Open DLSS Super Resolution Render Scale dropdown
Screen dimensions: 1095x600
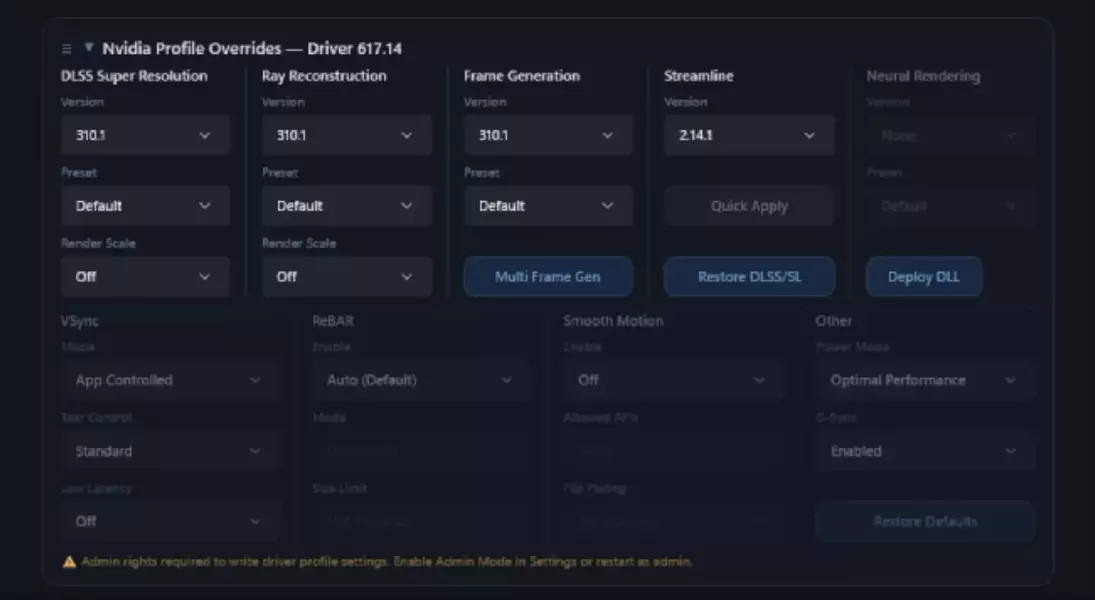[x=145, y=277]
